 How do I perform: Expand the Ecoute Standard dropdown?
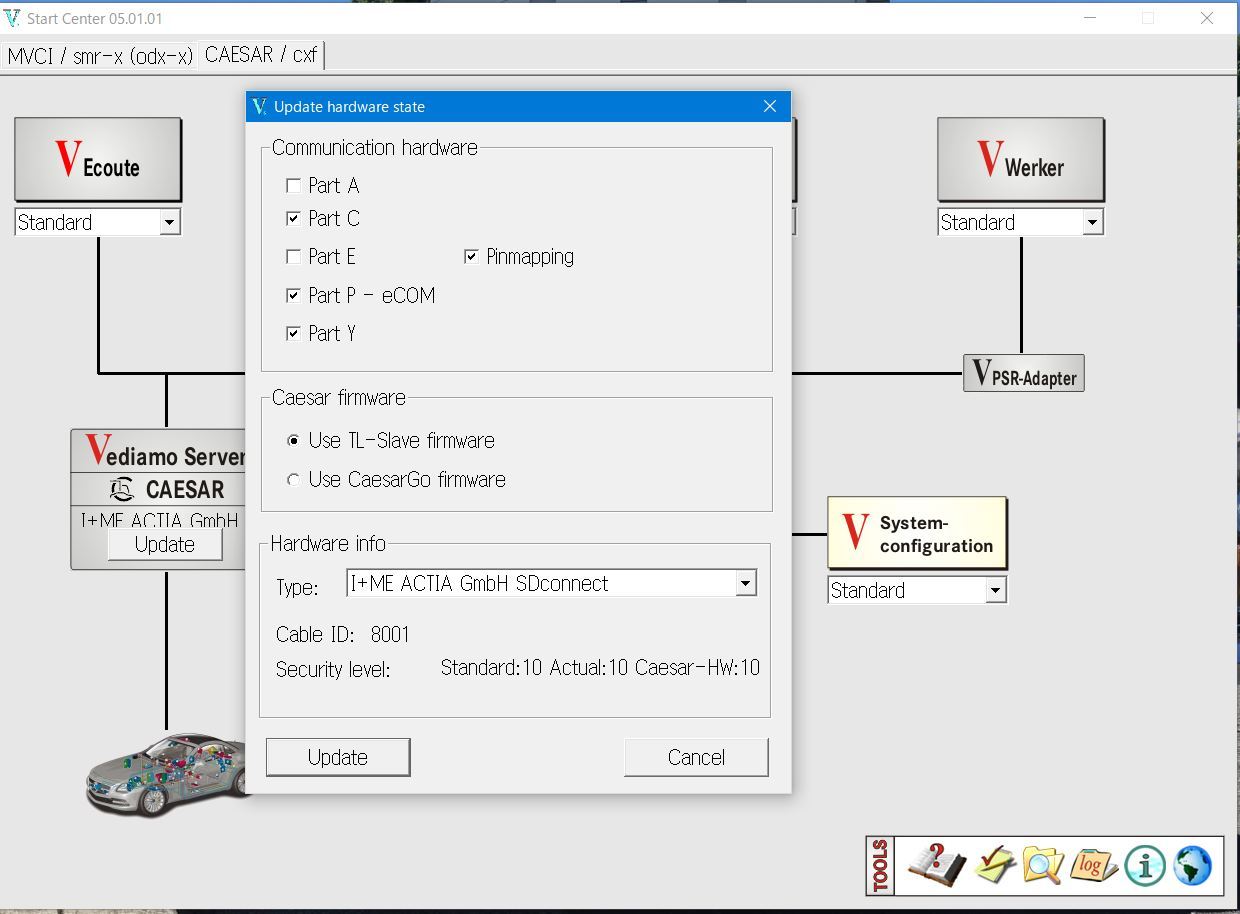click(x=169, y=222)
